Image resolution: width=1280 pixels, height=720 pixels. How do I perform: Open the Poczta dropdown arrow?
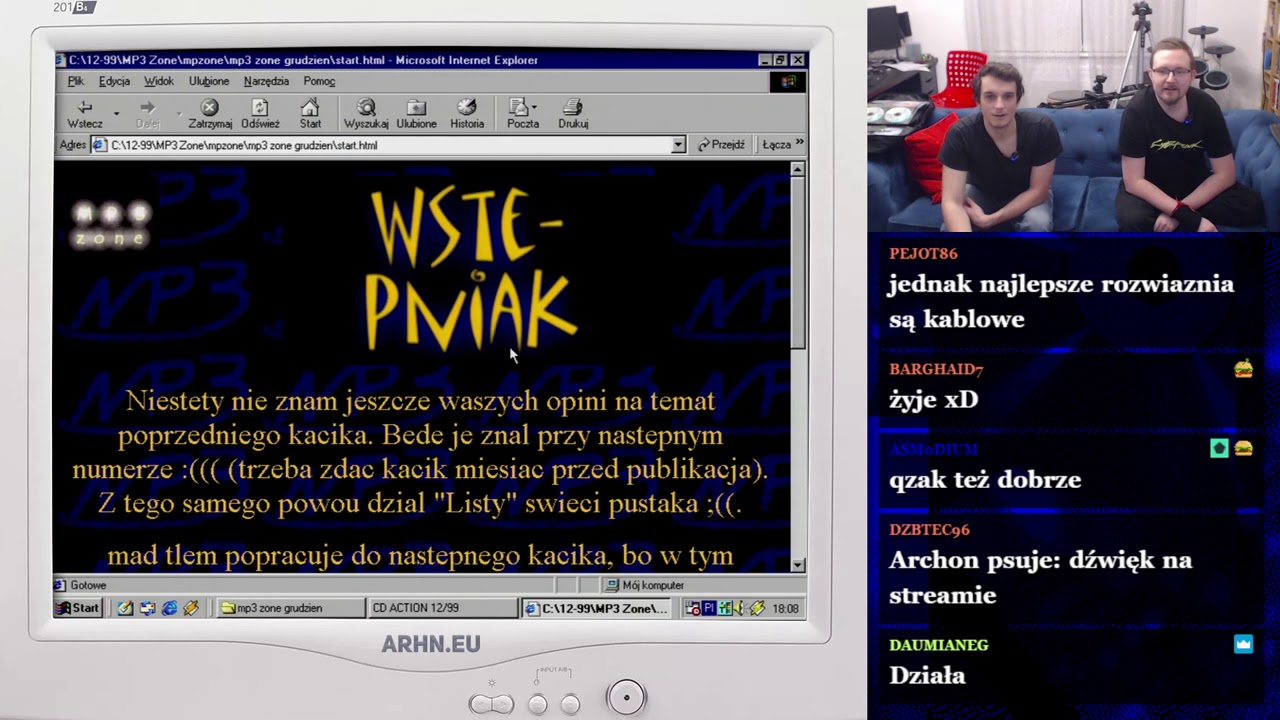tap(534, 106)
